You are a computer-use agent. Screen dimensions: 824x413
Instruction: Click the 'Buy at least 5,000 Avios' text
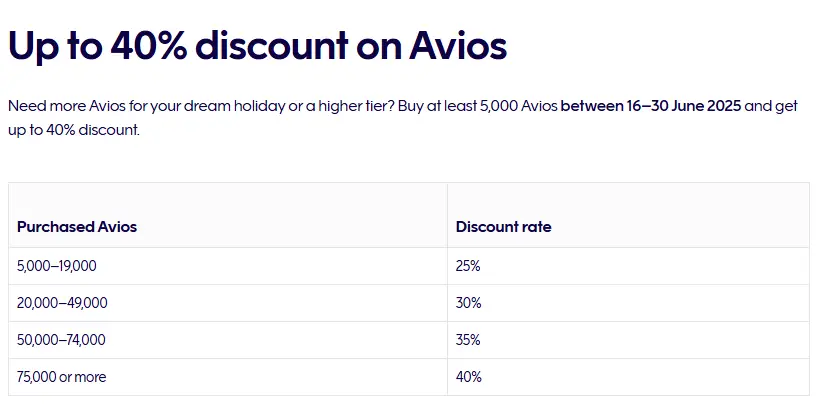tap(477, 106)
